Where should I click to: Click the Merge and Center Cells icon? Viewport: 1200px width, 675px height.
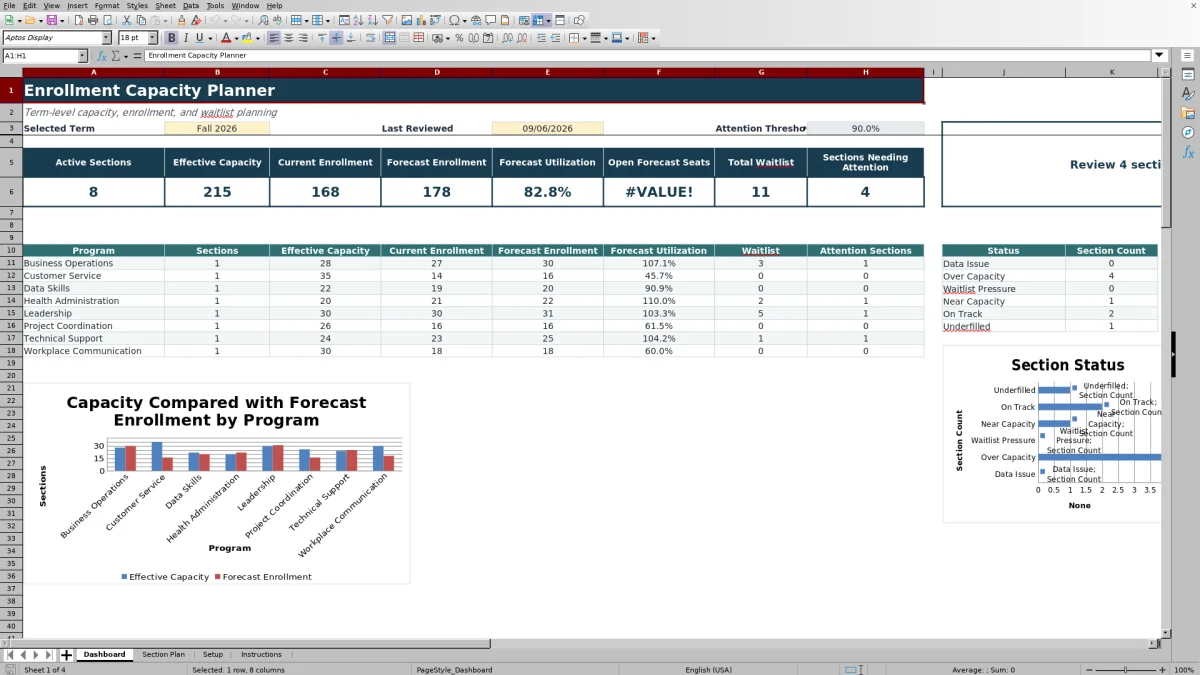[x=389, y=38]
